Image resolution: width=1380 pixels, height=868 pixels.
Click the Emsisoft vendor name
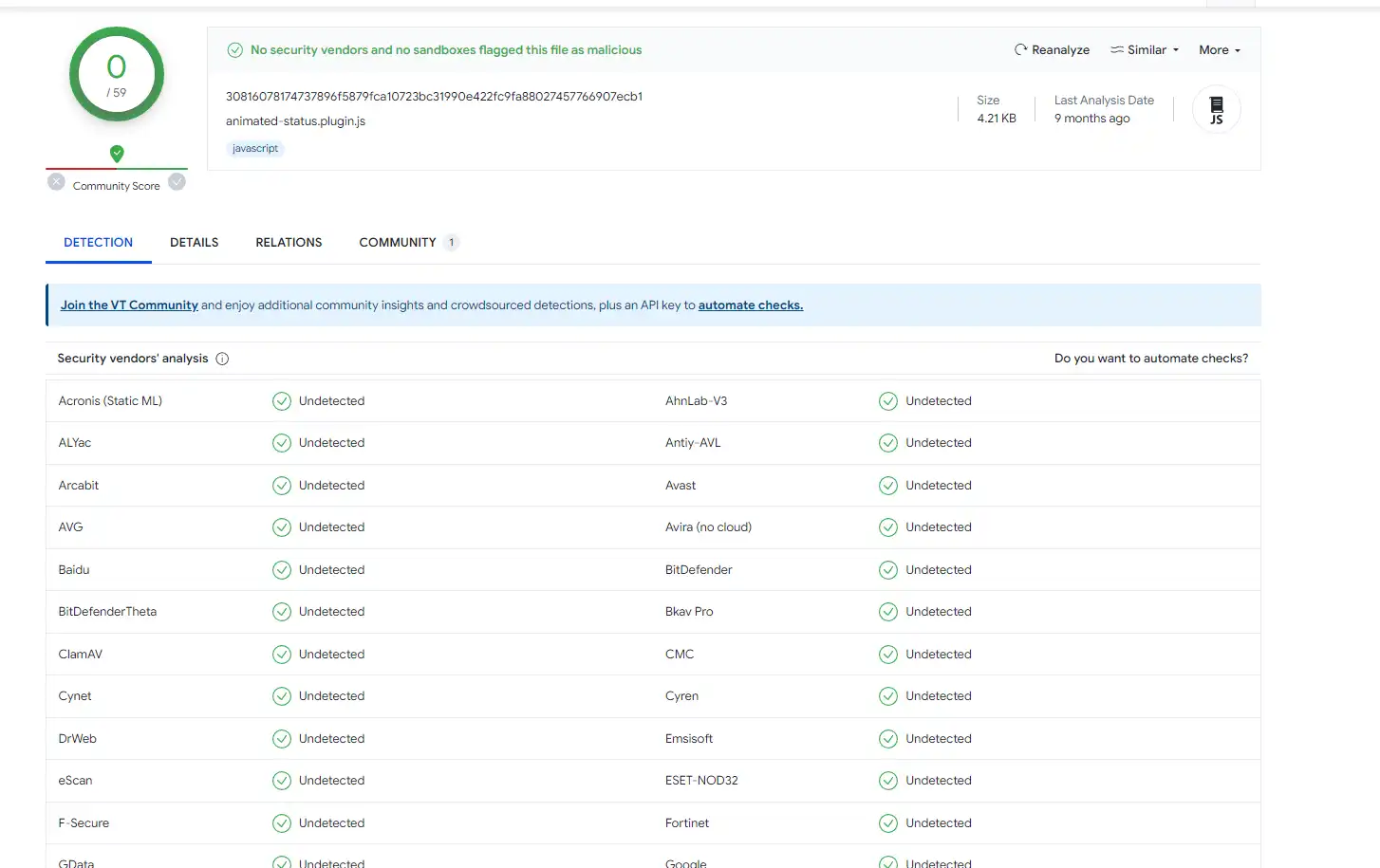point(689,739)
